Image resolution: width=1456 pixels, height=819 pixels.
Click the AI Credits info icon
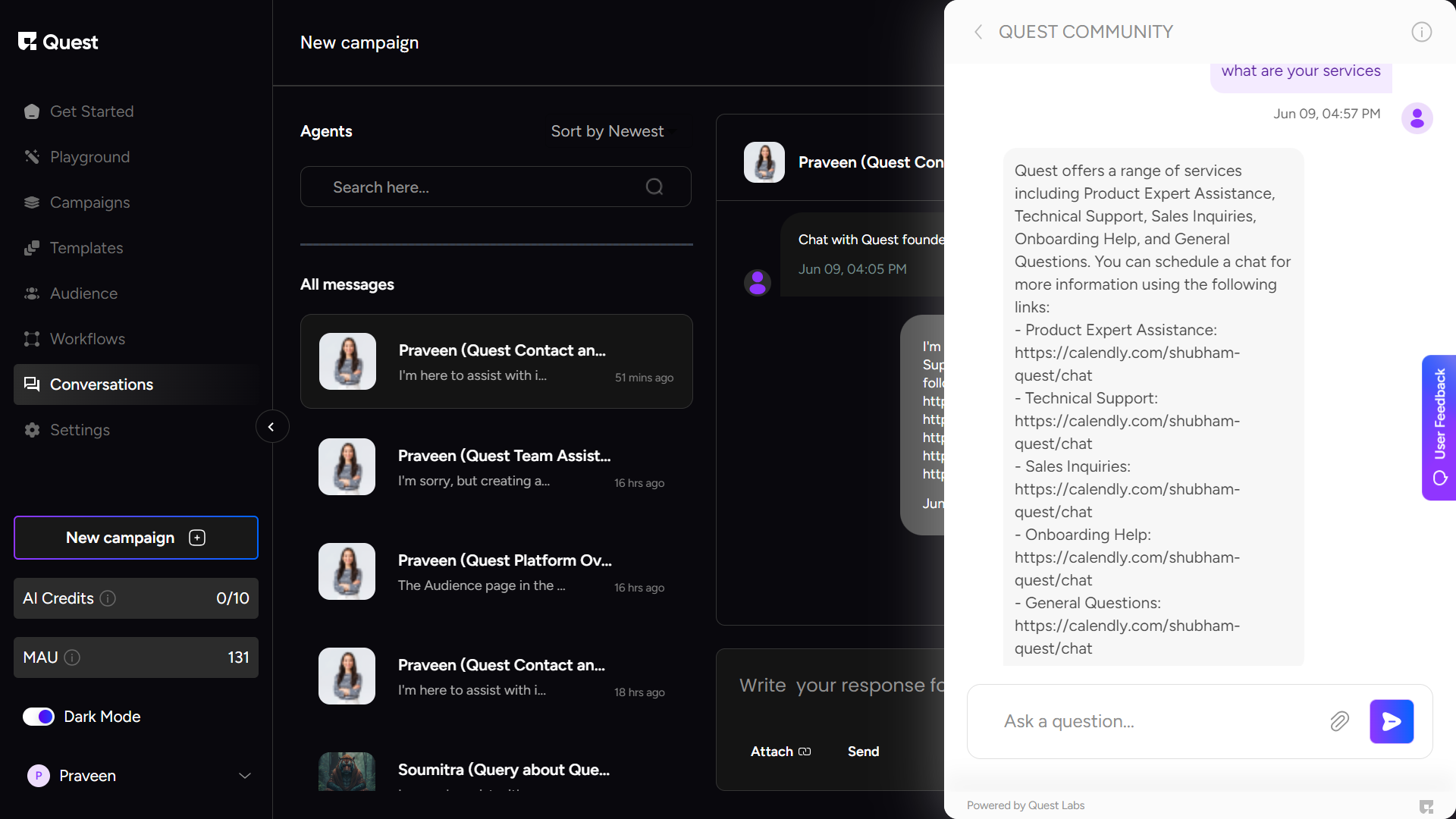coord(108,598)
